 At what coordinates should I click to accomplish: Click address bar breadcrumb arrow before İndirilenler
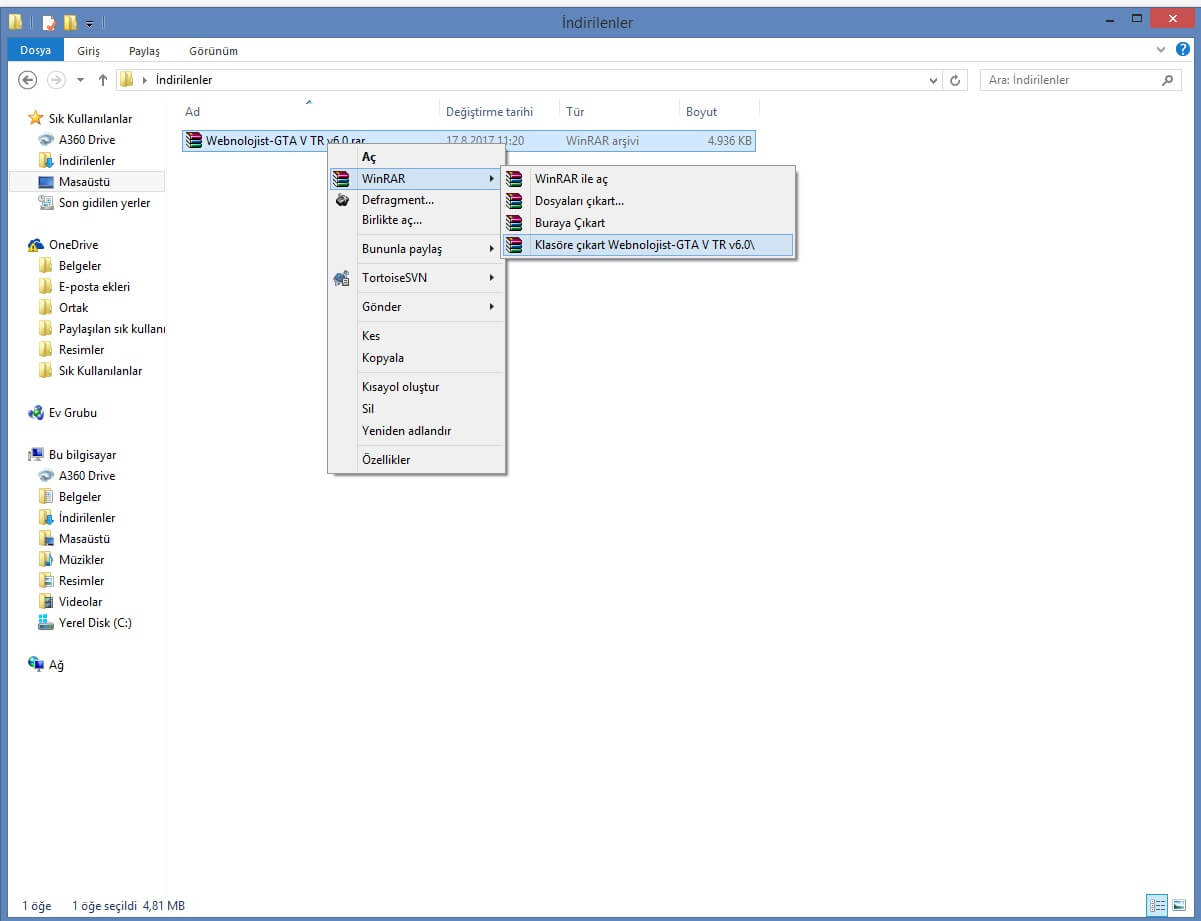coord(146,80)
